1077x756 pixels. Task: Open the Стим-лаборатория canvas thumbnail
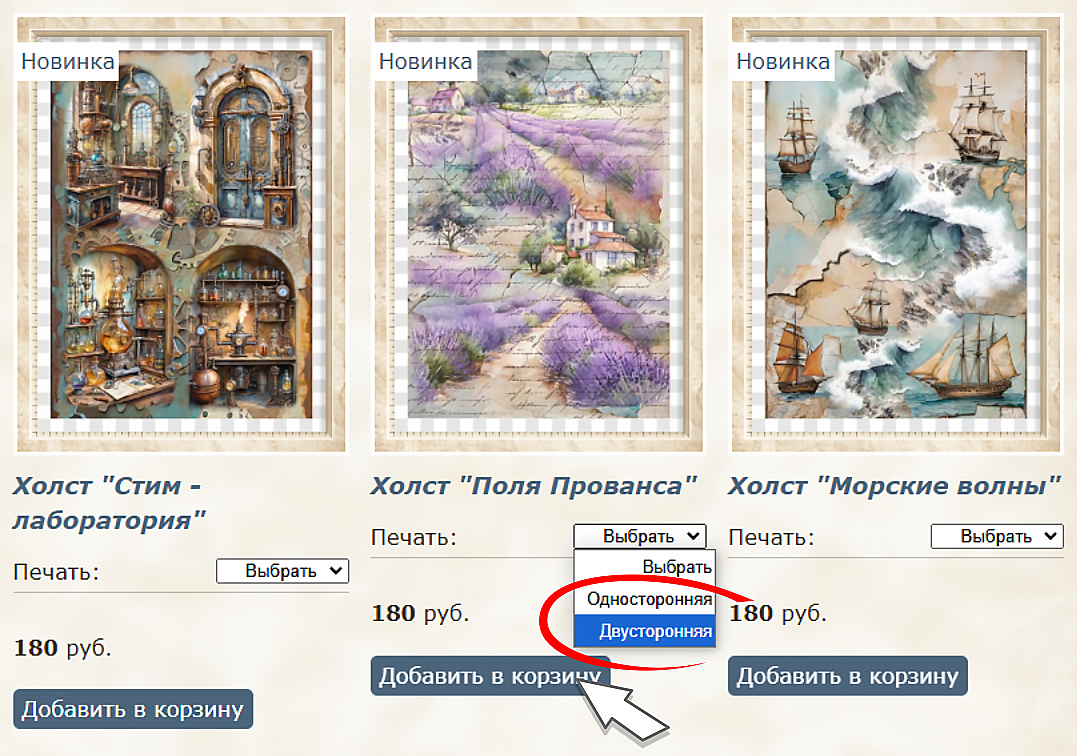[181, 234]
